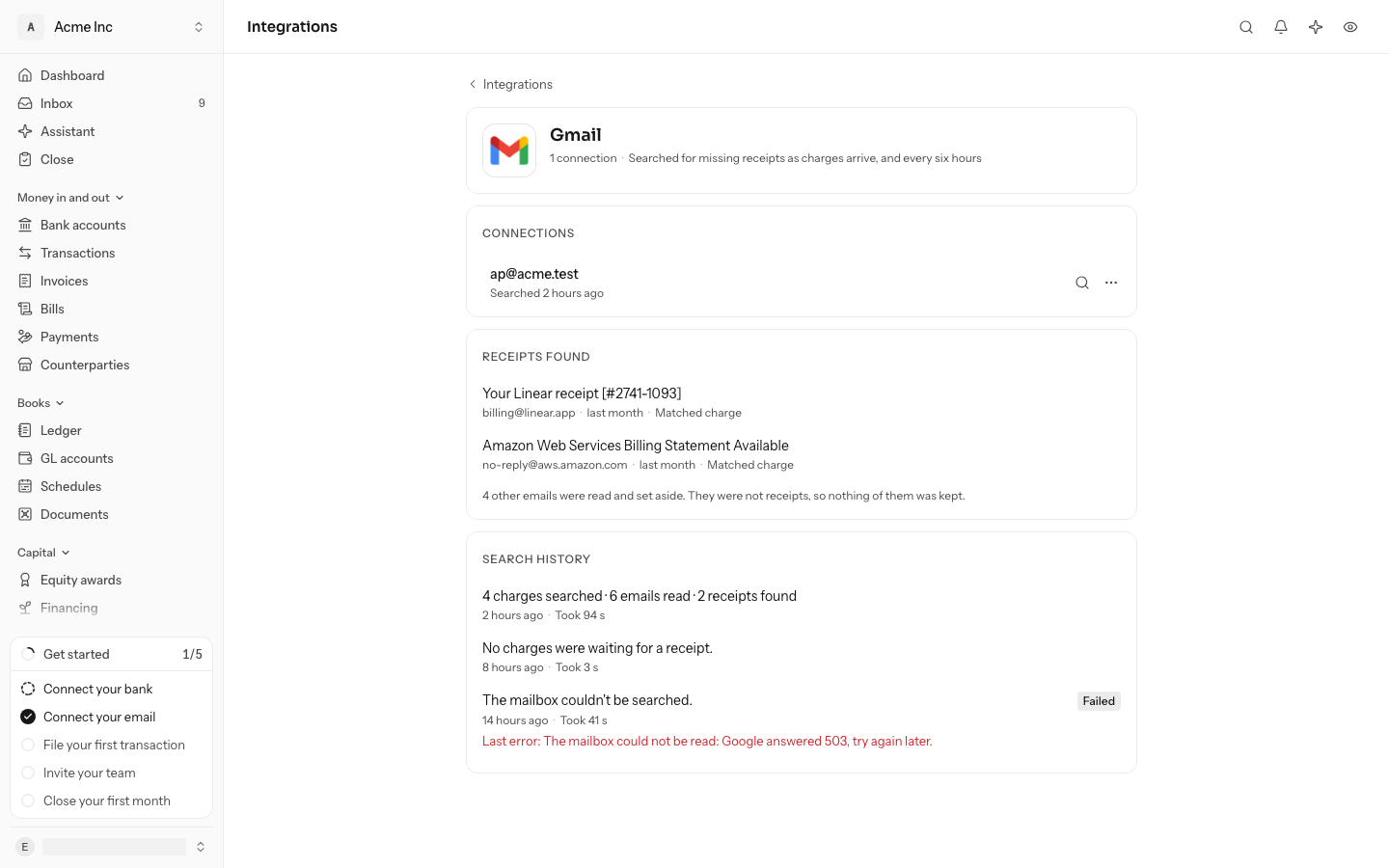Select Connect your bank step
1389x868 pixels.
tap(112, 689)
